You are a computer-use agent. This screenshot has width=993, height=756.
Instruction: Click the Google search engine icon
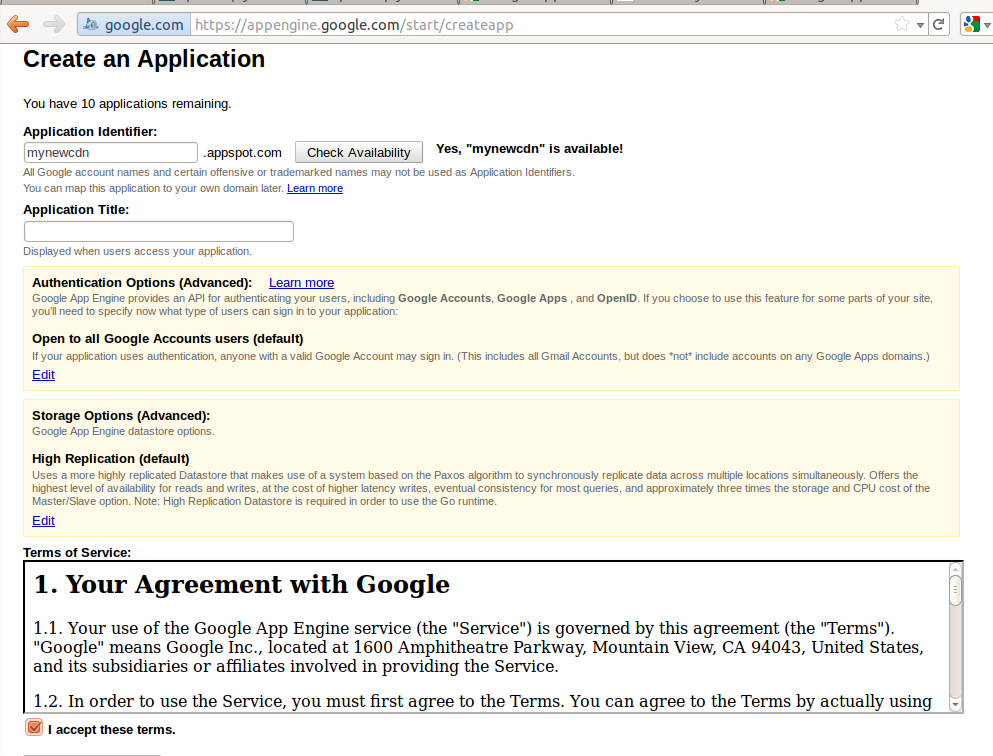point(971,25)
